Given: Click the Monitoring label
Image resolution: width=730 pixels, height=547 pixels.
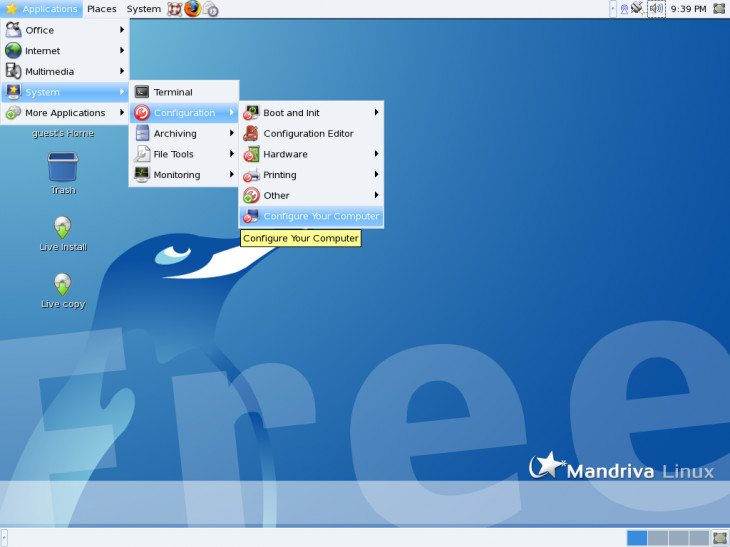Looking at the screenshot, I should pos(177,175).
